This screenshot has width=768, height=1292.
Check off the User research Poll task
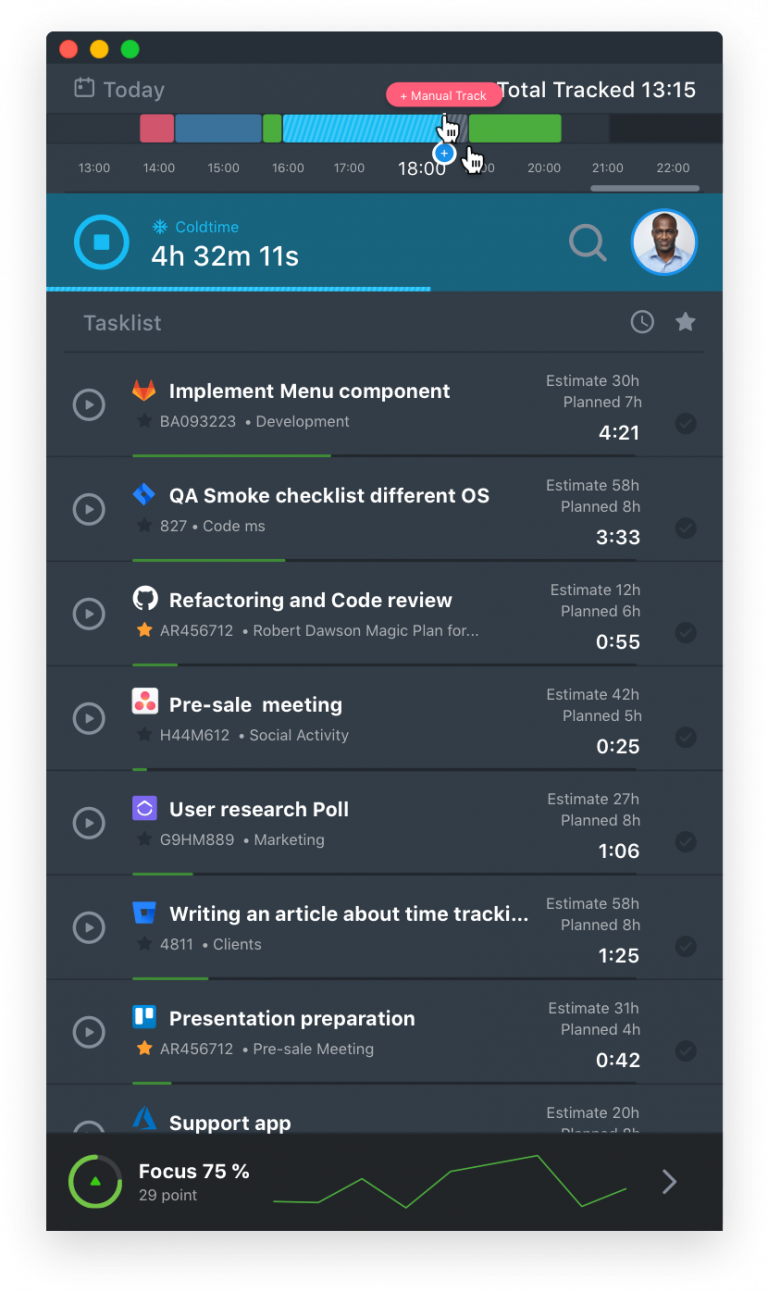pos(686,842)
